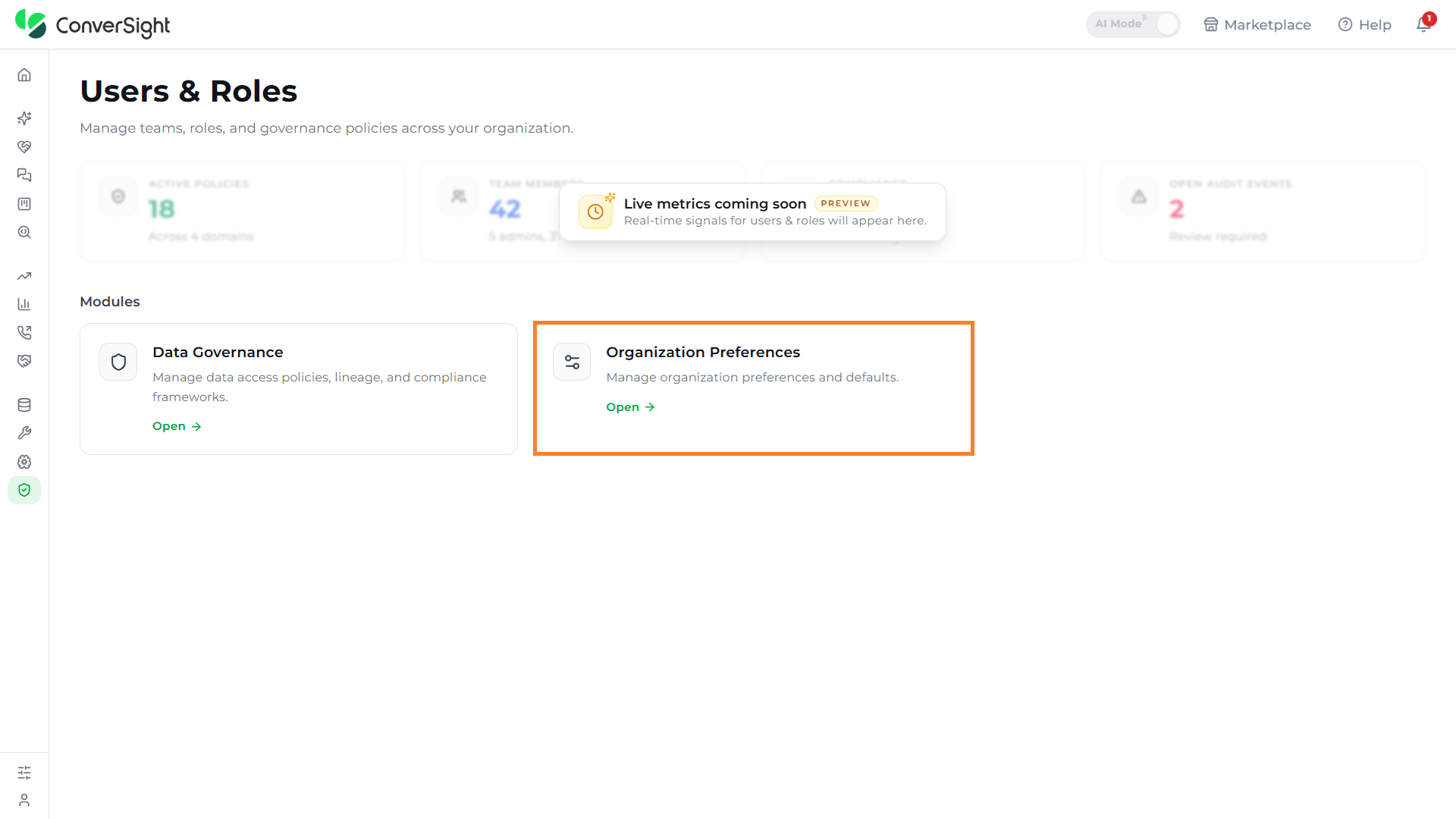Open the Marketplace link
Screen dimensions: 1456x819
tap(1257, 25)
